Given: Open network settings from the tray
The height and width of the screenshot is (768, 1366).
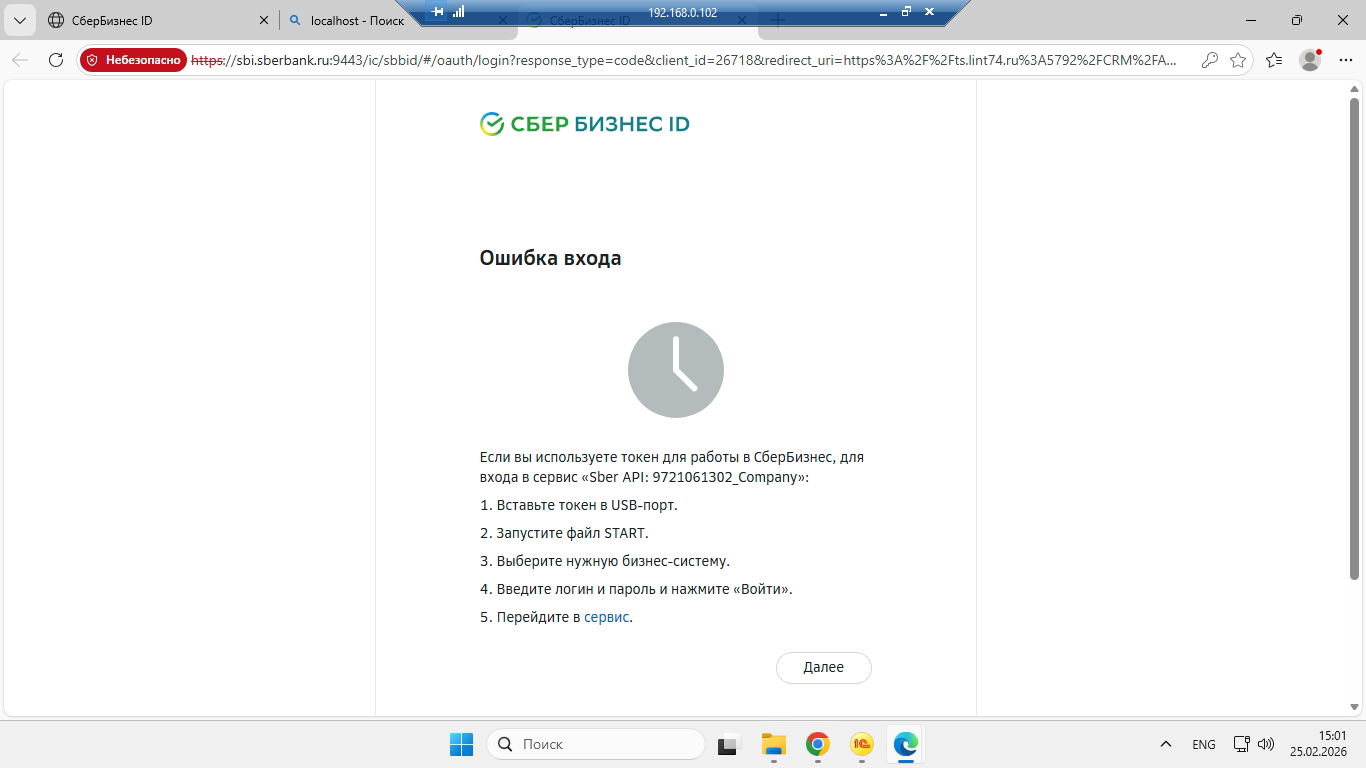Looking at the screenshot, I should (x=1242, y=744).
